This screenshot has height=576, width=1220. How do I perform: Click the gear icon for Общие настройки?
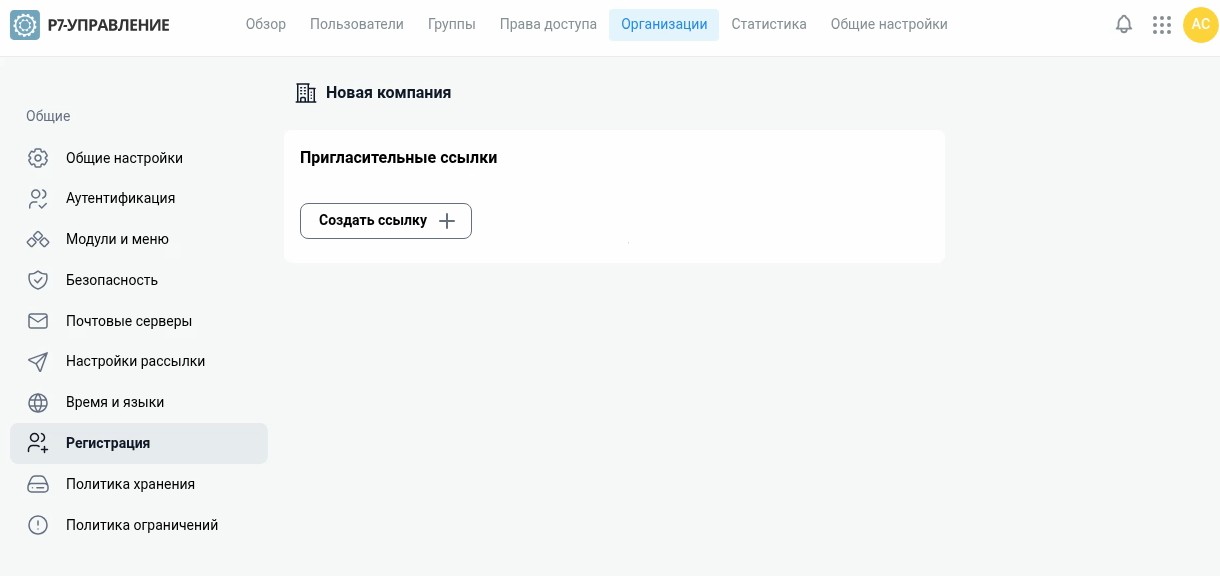coord(38,158)
